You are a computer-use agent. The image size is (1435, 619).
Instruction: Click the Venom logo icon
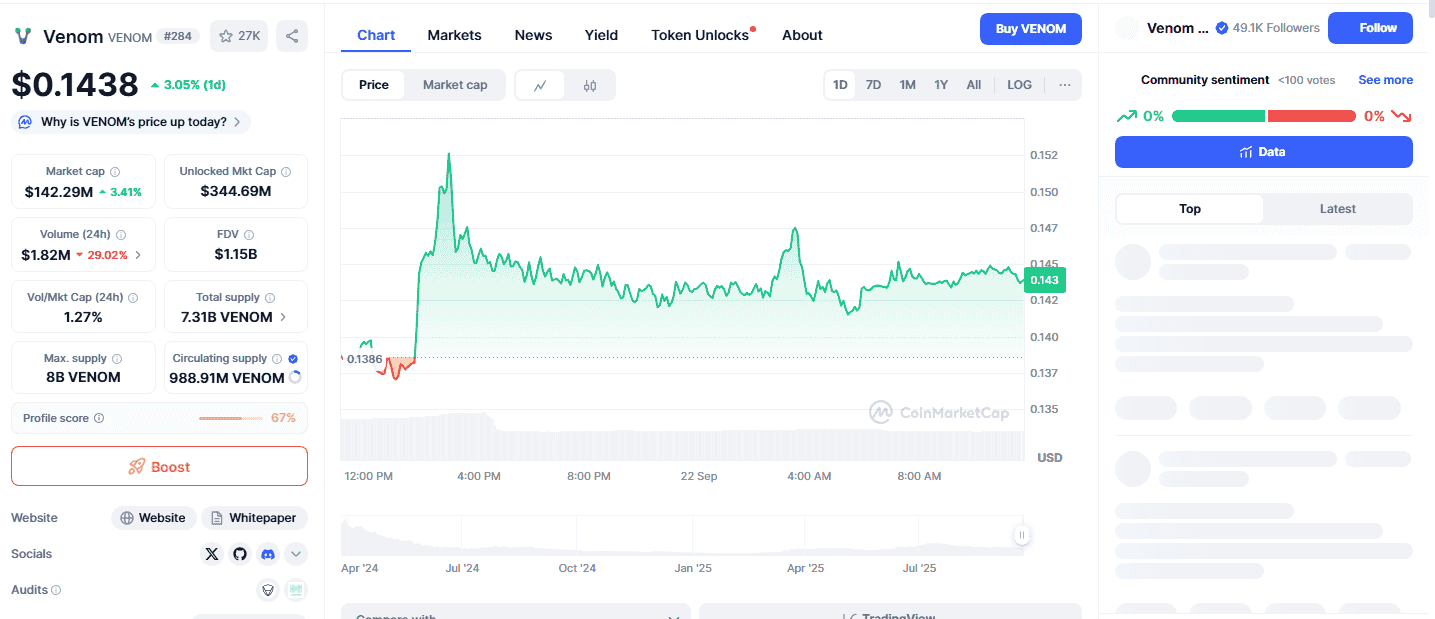coord(23,36)
